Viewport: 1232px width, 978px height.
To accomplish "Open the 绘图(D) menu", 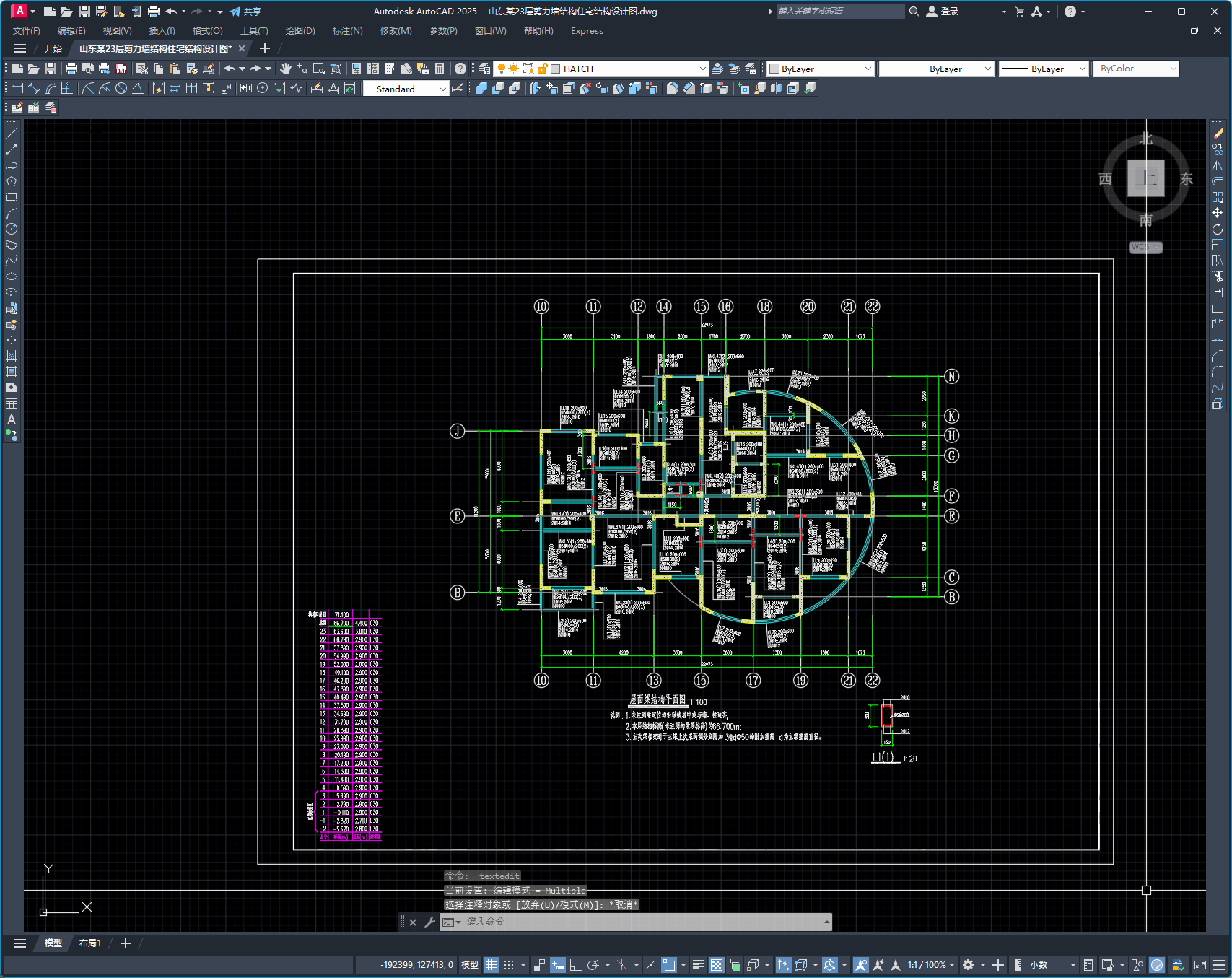I will [300, 31].
